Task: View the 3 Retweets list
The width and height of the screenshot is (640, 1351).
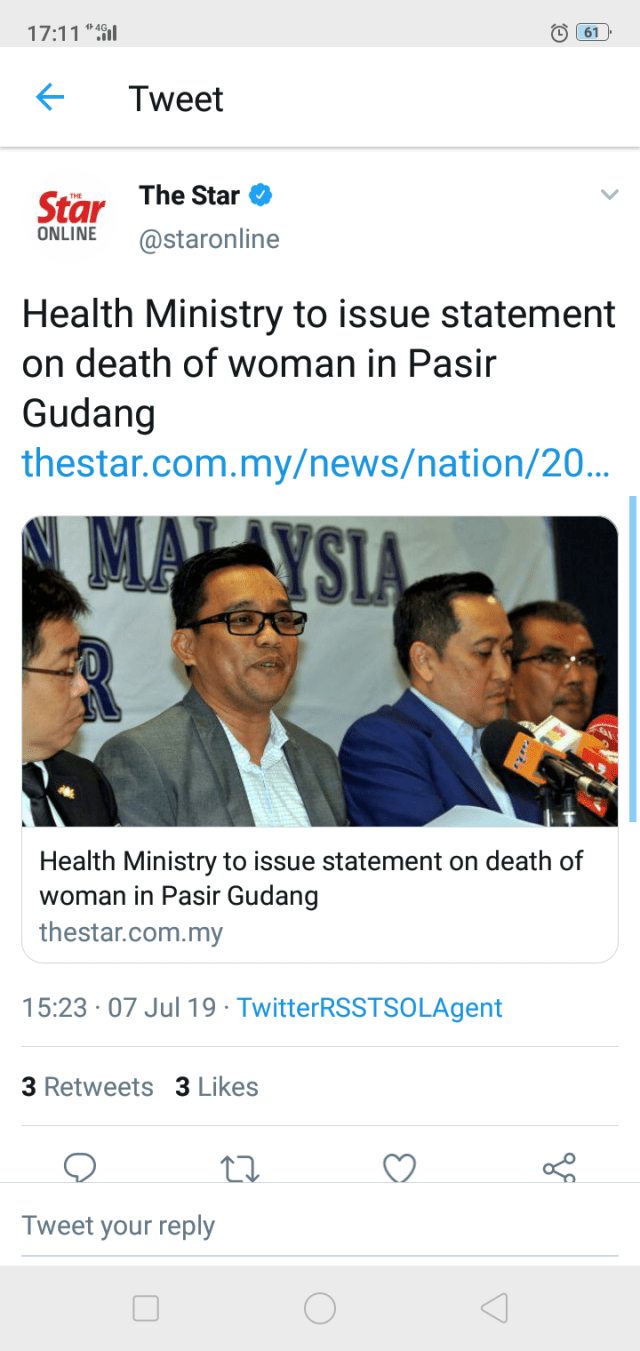Action: (88, 1087)
